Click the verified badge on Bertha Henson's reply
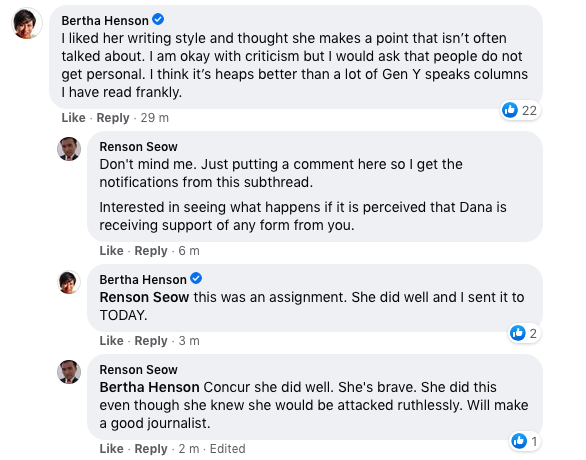 196,278
